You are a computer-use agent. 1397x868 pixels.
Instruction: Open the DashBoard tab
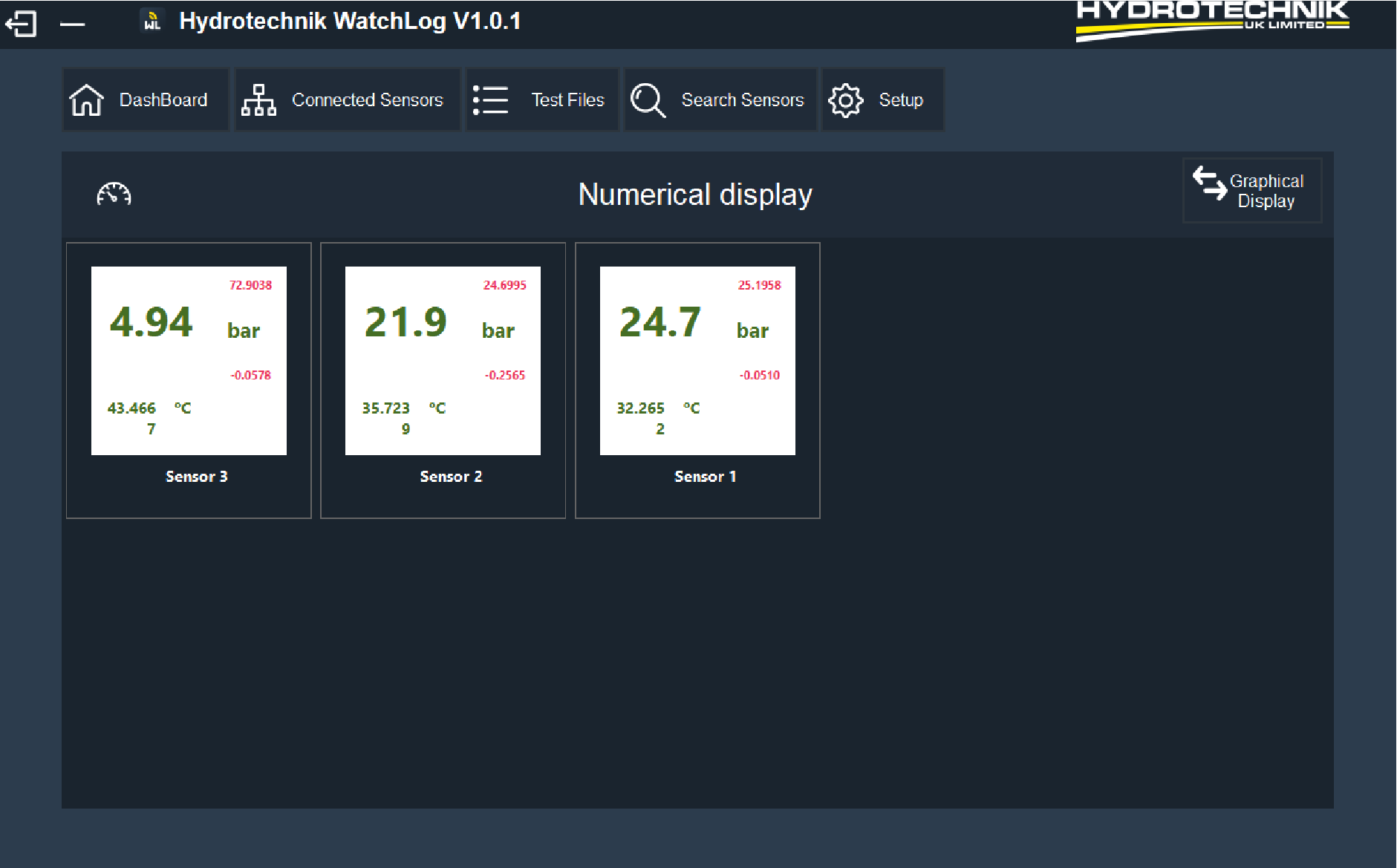(146, 99)
